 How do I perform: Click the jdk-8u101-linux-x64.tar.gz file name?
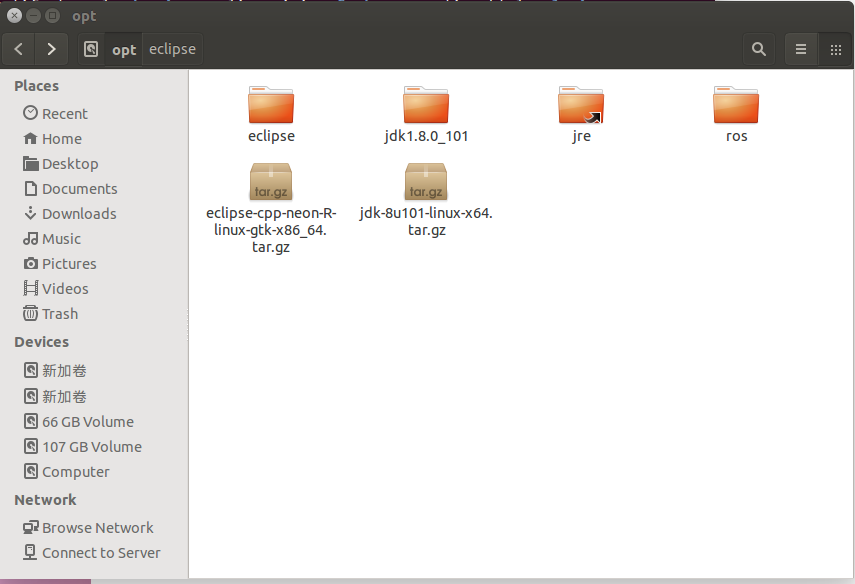[x=426, y=221]
